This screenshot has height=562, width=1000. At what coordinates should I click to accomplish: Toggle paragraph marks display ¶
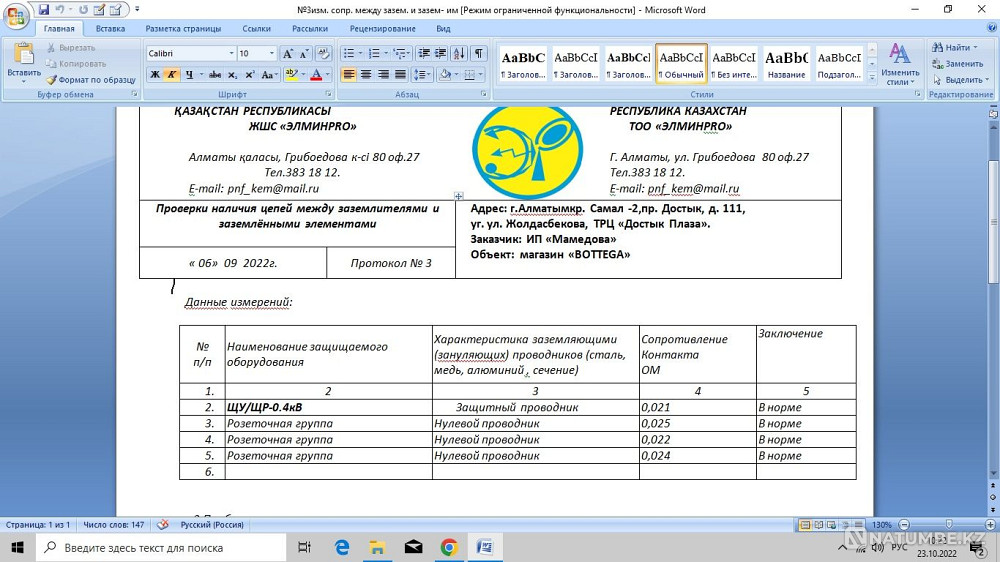[x=478, y=54]
